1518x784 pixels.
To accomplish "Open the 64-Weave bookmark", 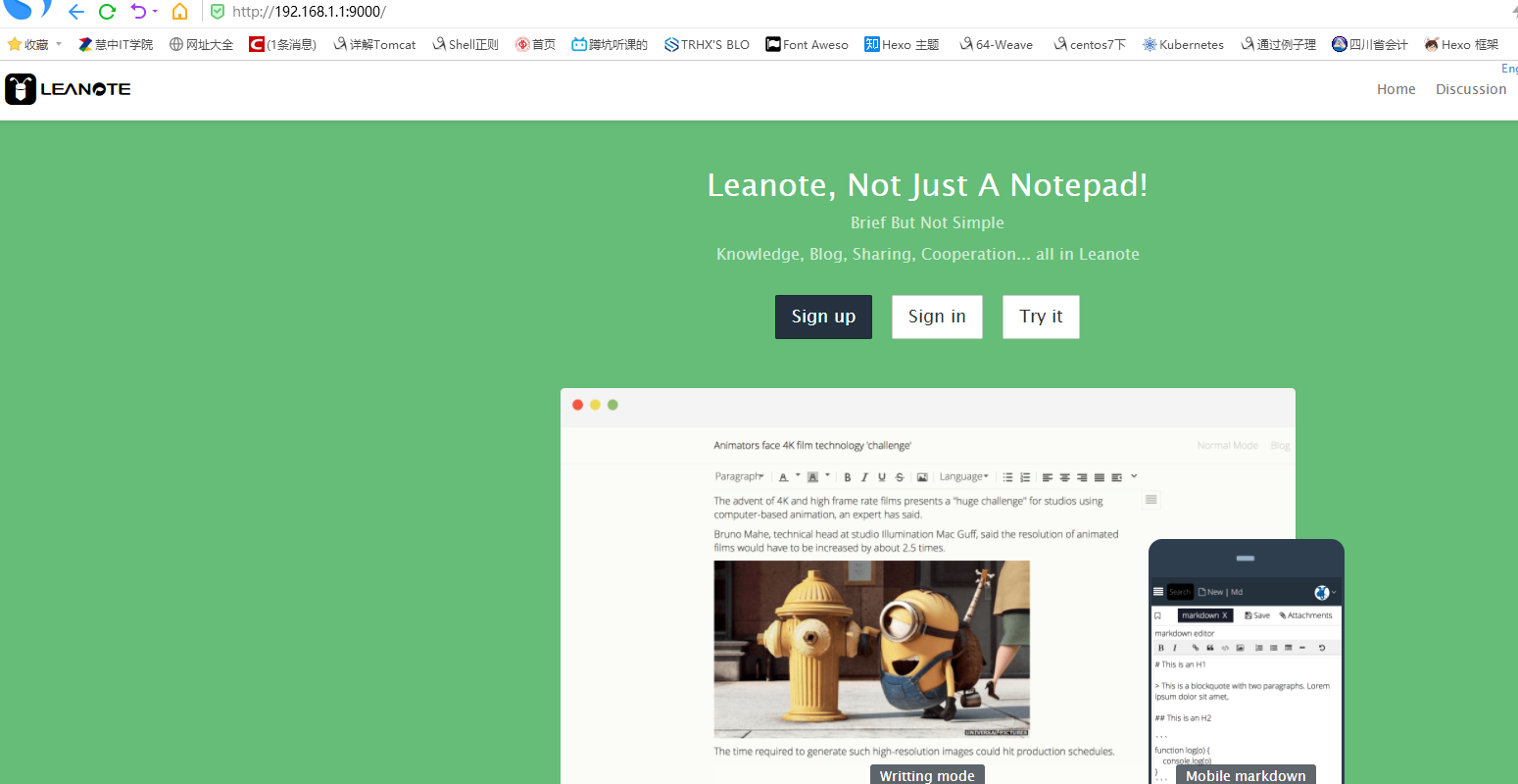I will [996, 44].
